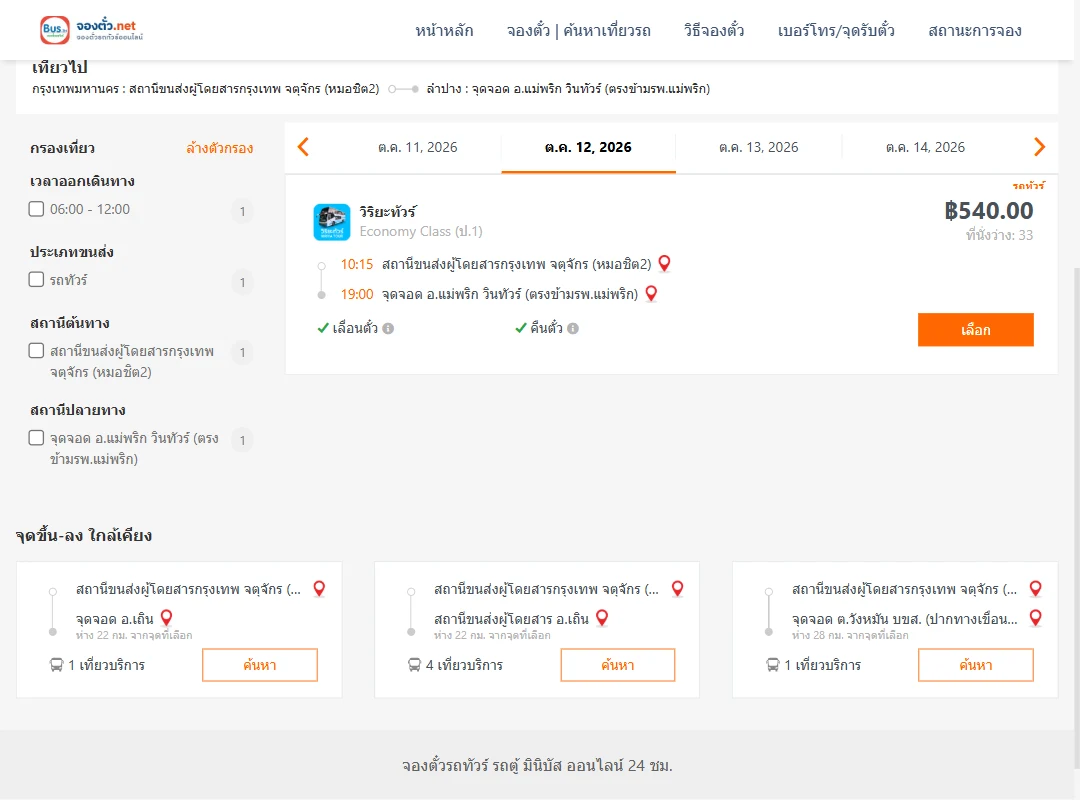
Task: Click bus icon in ต.วังหมัน card
Action: coord(773,665)
